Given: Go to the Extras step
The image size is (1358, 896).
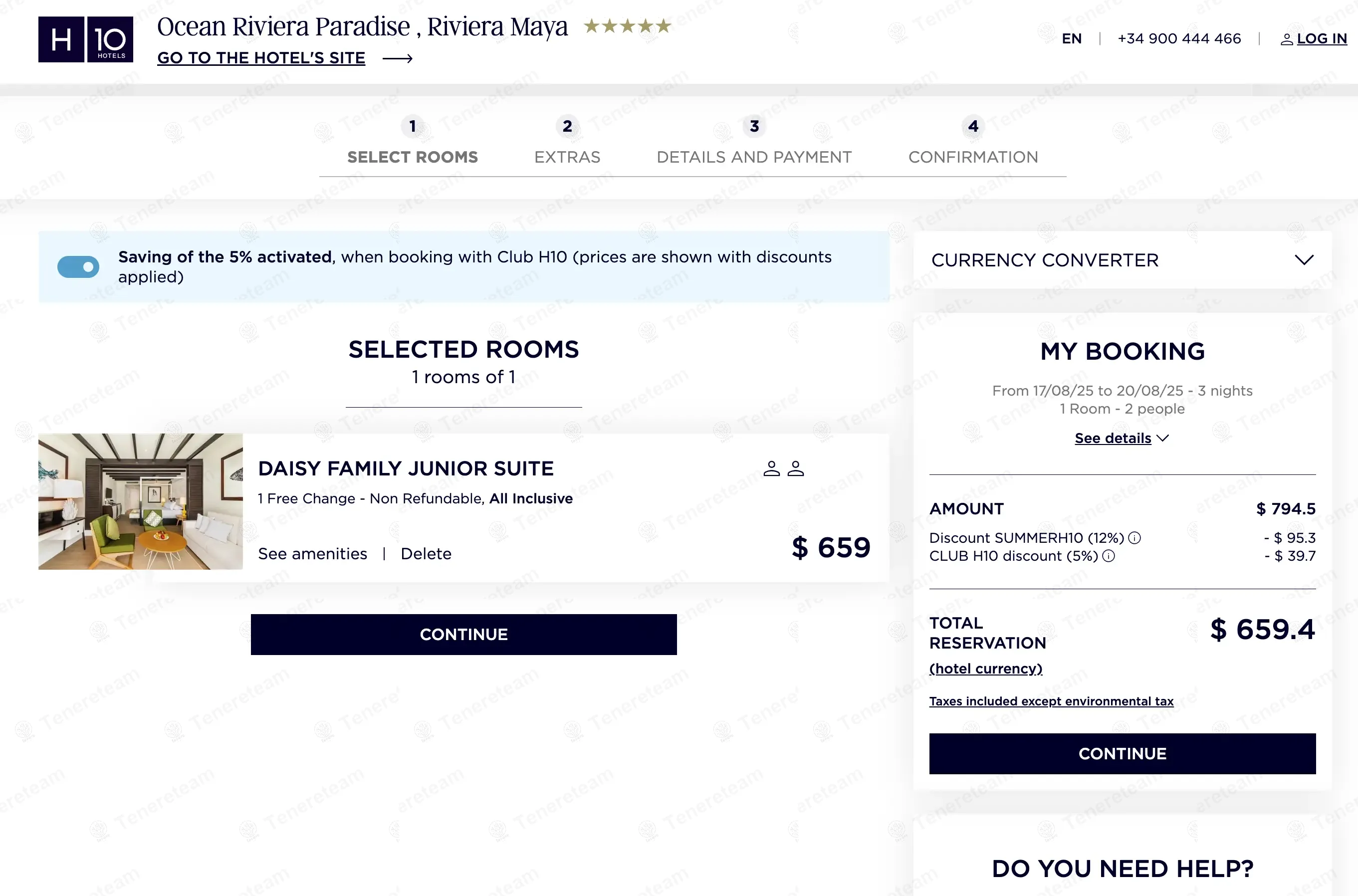Looking at the screenshot, I should pos(567,157).
